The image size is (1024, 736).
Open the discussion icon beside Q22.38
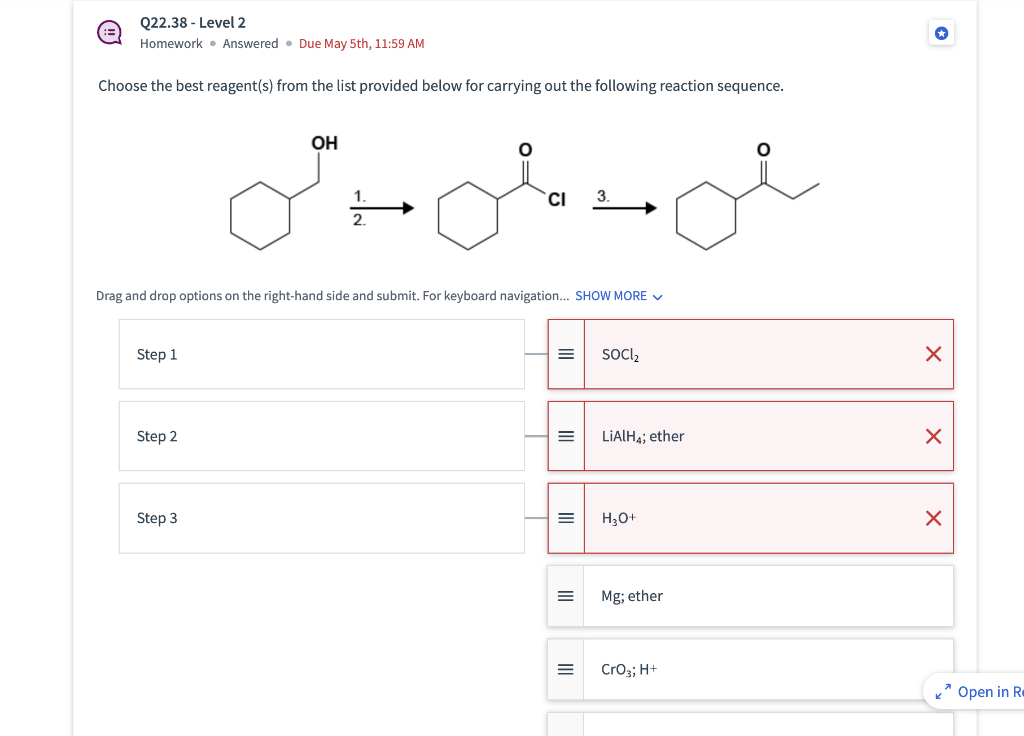tap(109, 32)
